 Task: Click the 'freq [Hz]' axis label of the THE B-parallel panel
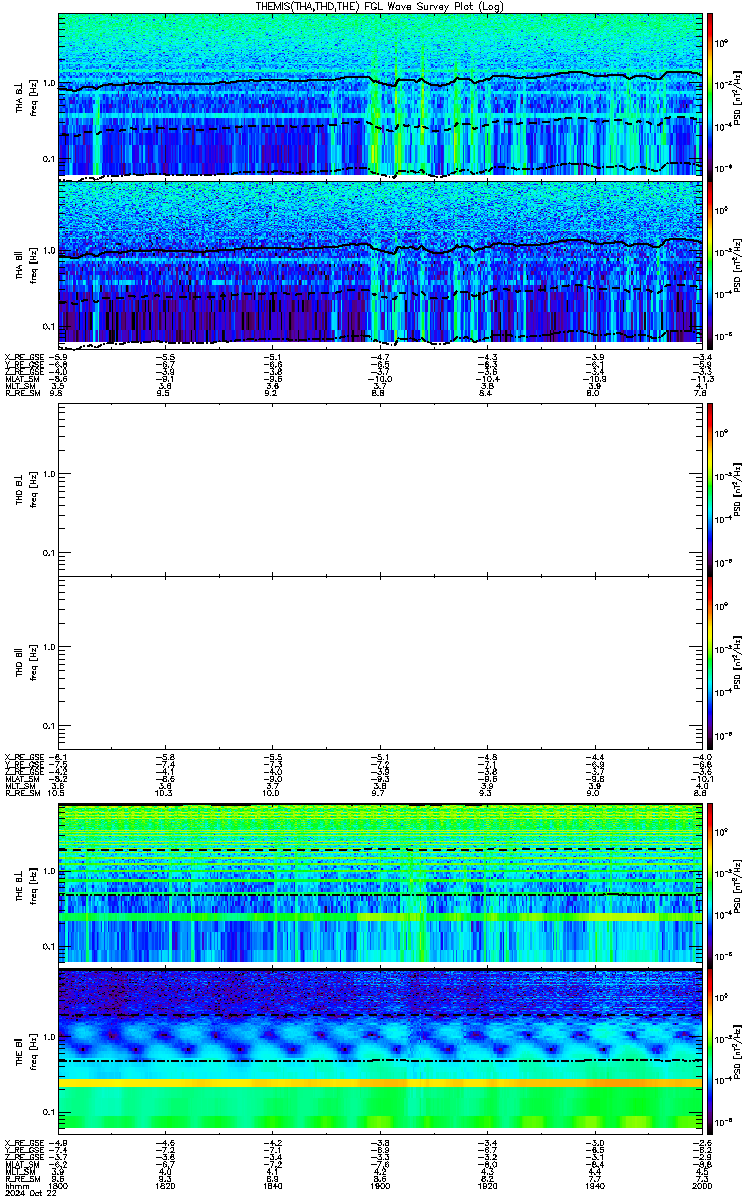point(33,1050)
